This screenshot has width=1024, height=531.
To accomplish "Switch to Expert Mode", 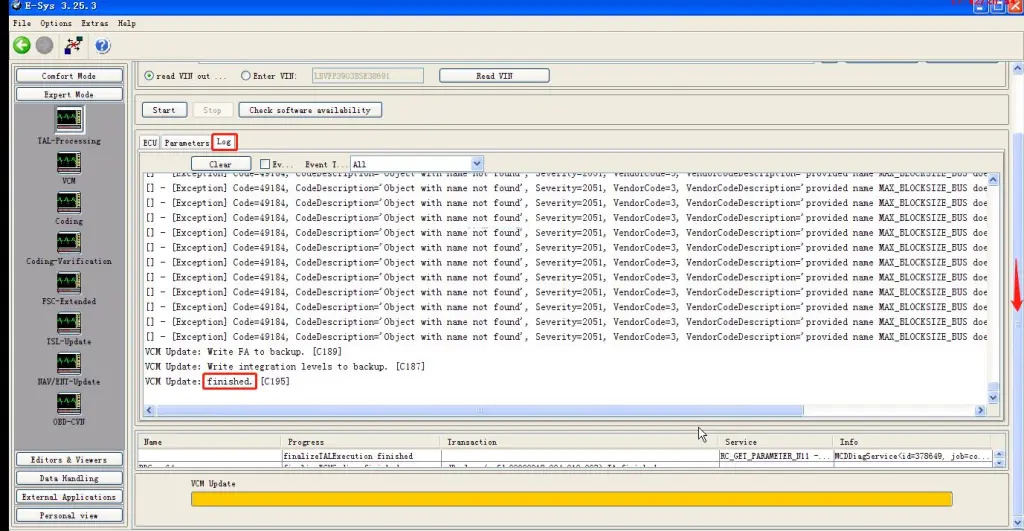I will (69, 94).
